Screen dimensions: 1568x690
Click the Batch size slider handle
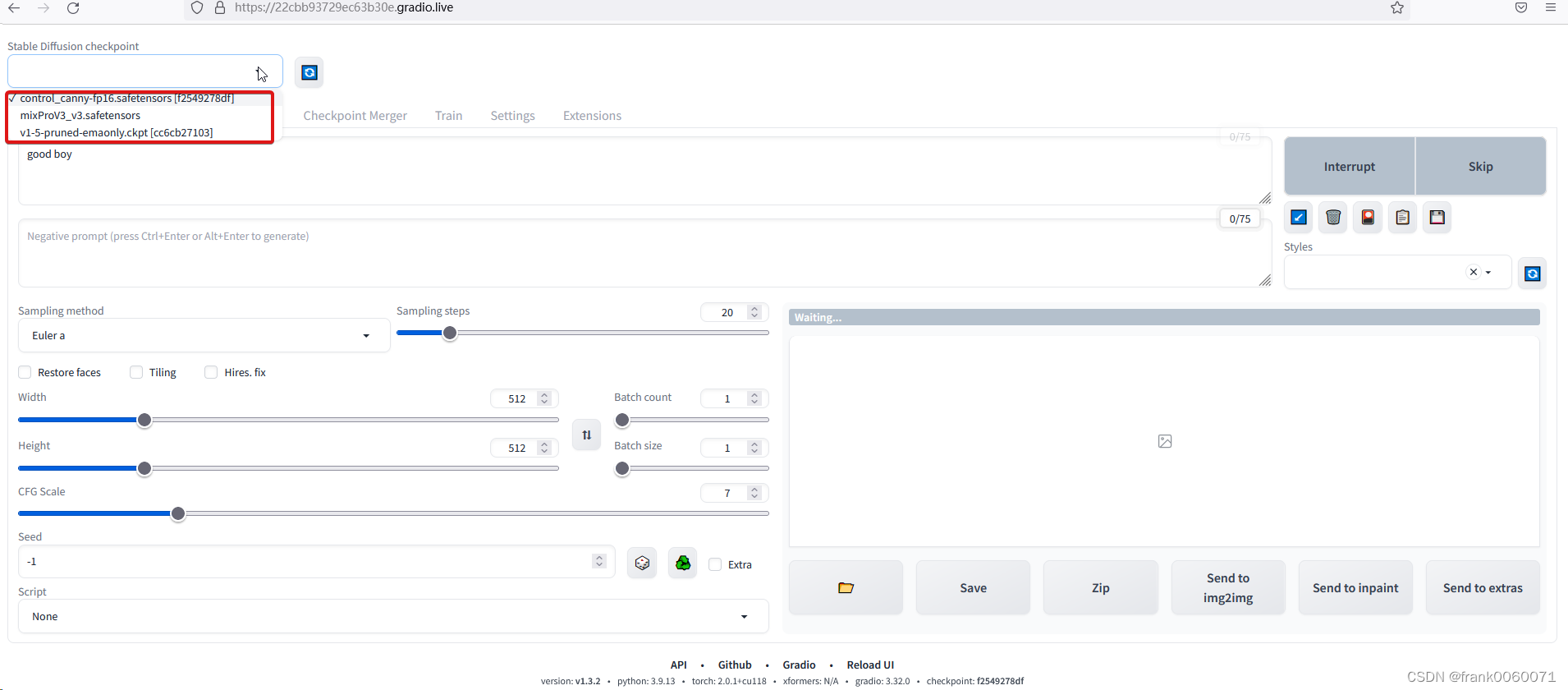tap(622, 469)
